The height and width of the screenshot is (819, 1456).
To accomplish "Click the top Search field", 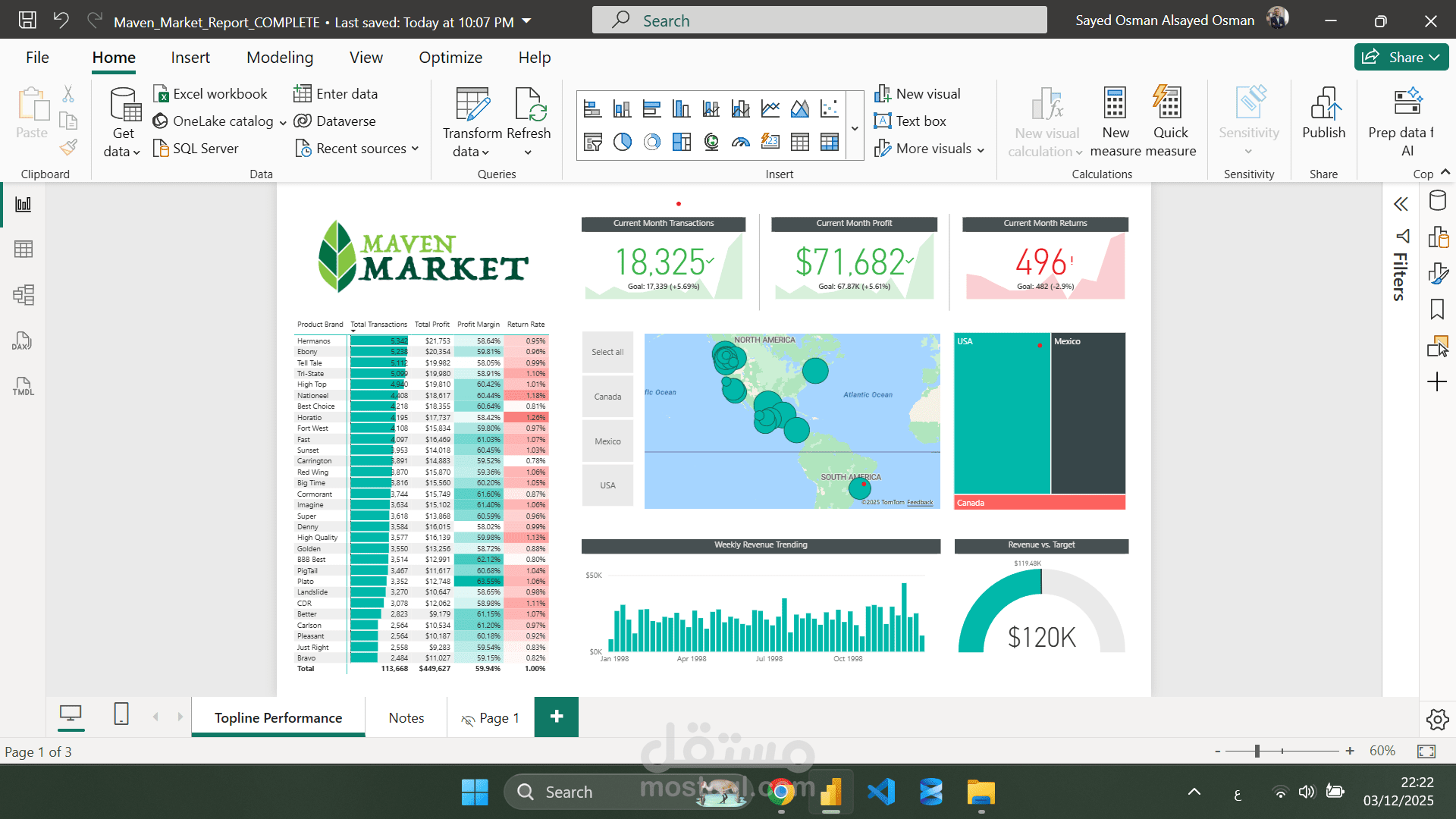I will pyautogui.click(x=819, y=20).
